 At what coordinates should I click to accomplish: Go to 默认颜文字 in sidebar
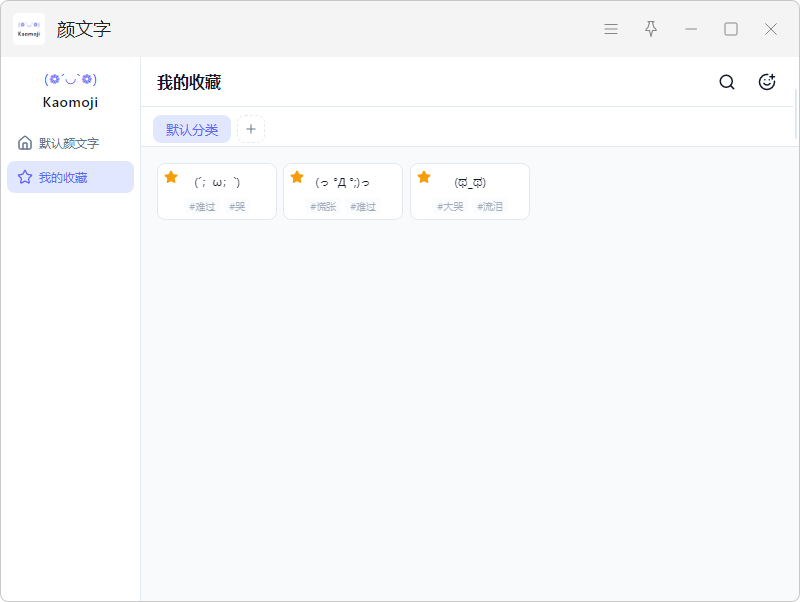(x=69, y=143)
